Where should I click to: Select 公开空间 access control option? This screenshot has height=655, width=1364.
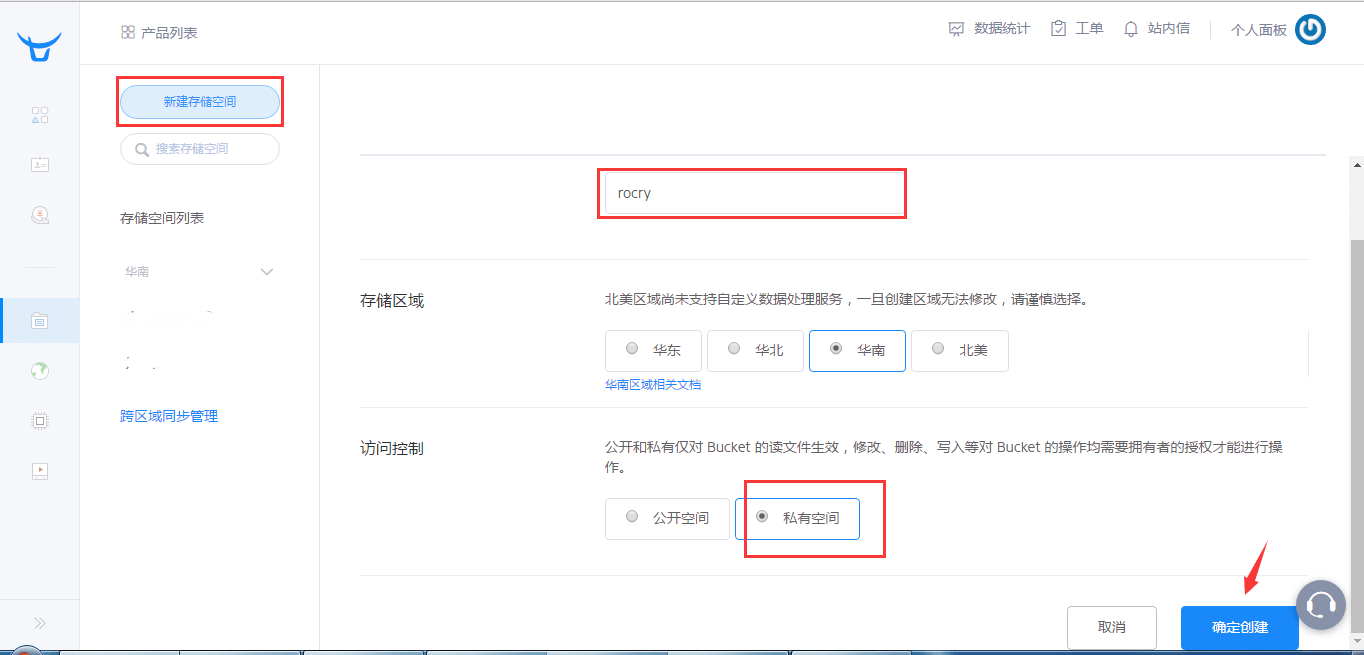tap(667, 518)
